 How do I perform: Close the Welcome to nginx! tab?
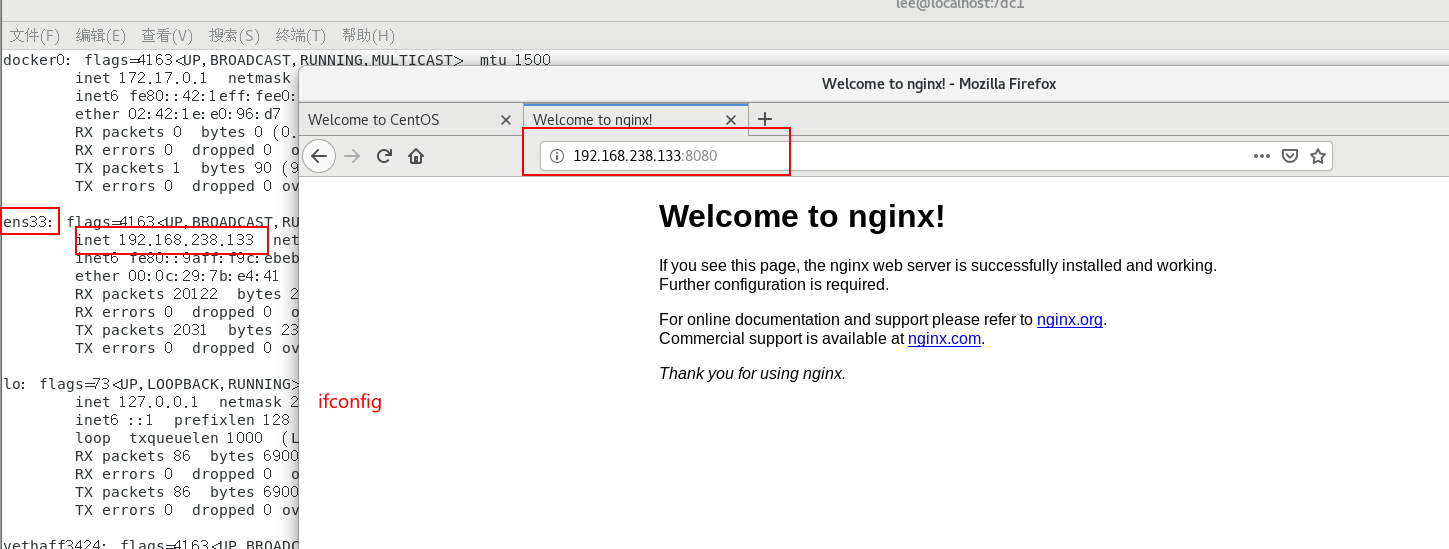coord(731,120)
